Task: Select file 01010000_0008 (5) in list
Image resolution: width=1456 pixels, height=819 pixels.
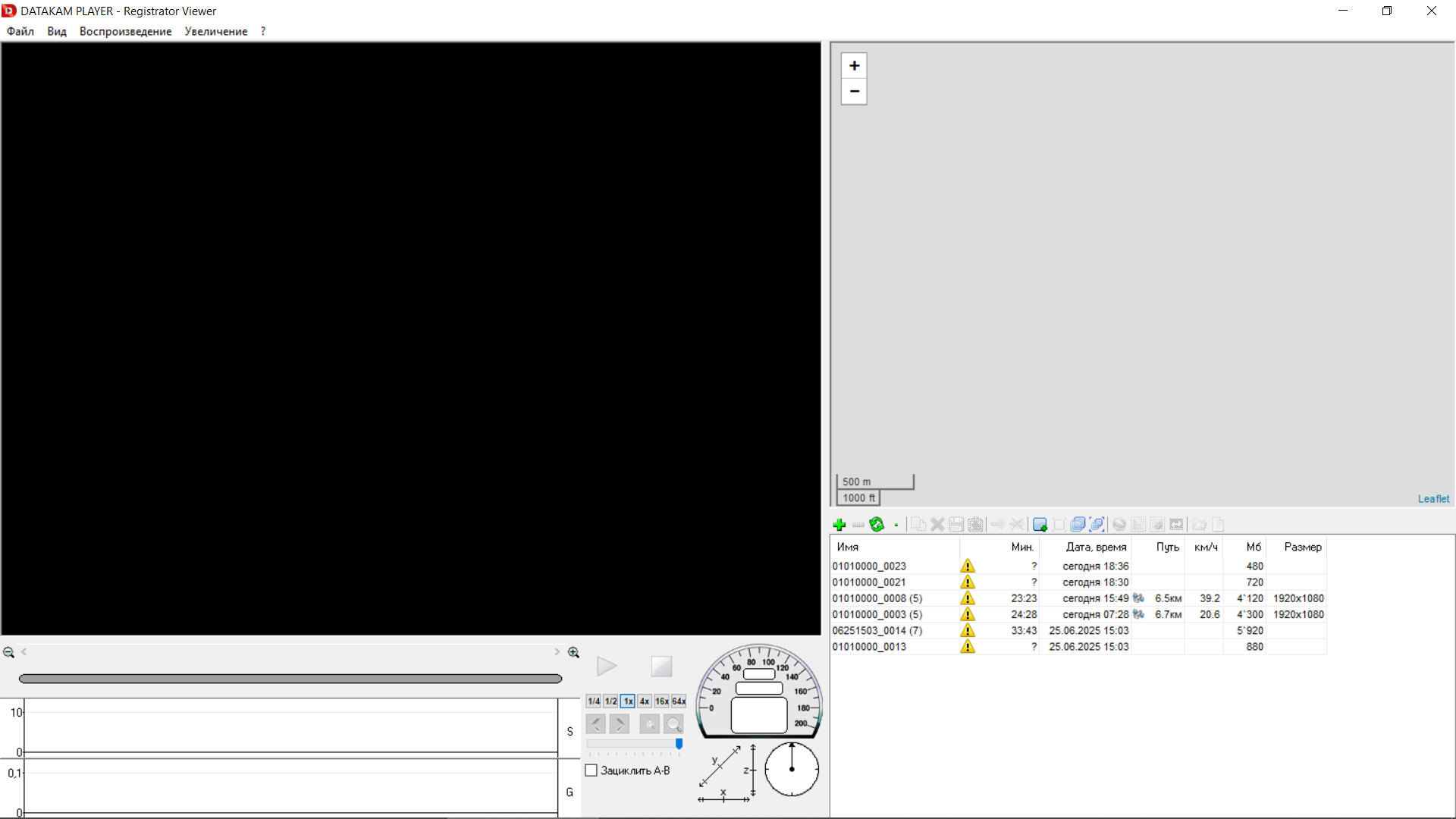Action: (x=877, y=598)
